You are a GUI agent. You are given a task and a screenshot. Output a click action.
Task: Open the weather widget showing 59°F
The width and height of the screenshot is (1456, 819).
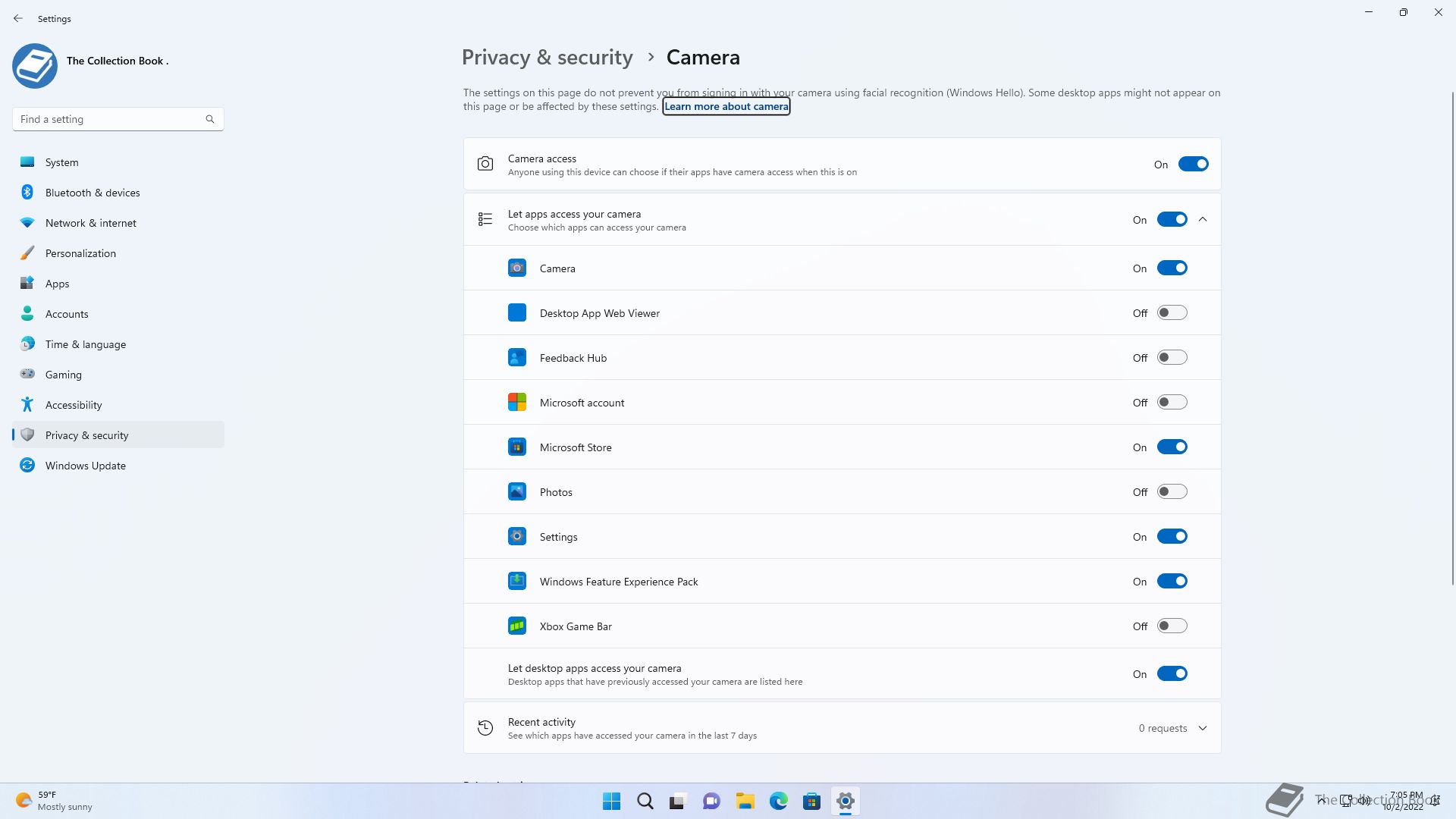click(x=55, y=801)
